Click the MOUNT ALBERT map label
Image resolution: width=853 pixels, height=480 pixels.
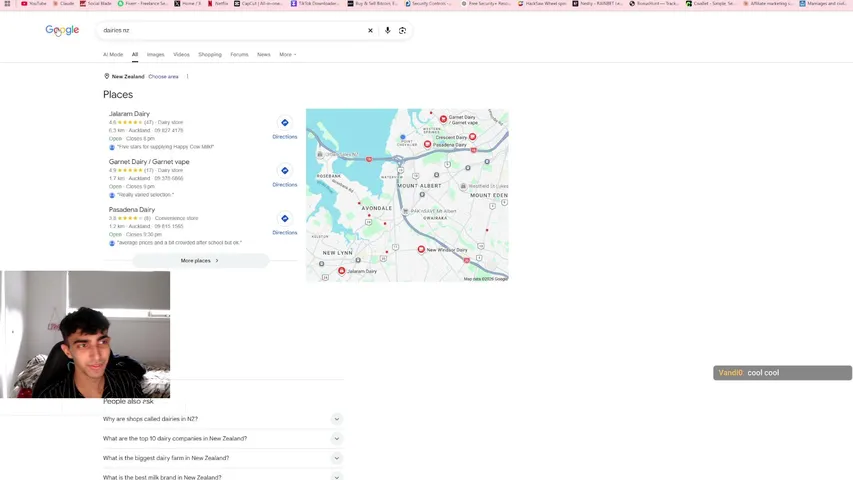[x=419, y=186]
